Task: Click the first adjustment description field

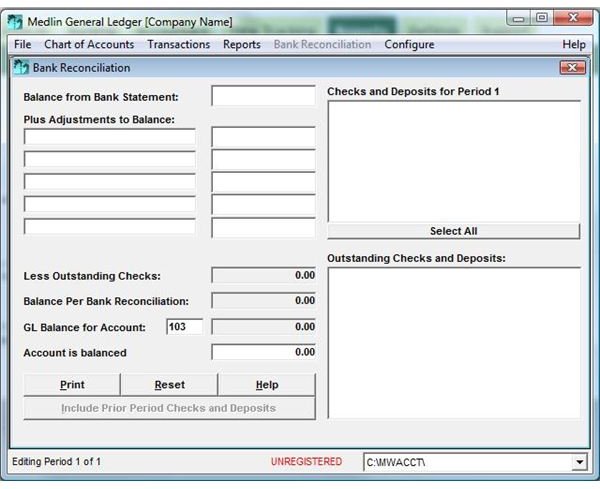Action: [x=110, y=137]
